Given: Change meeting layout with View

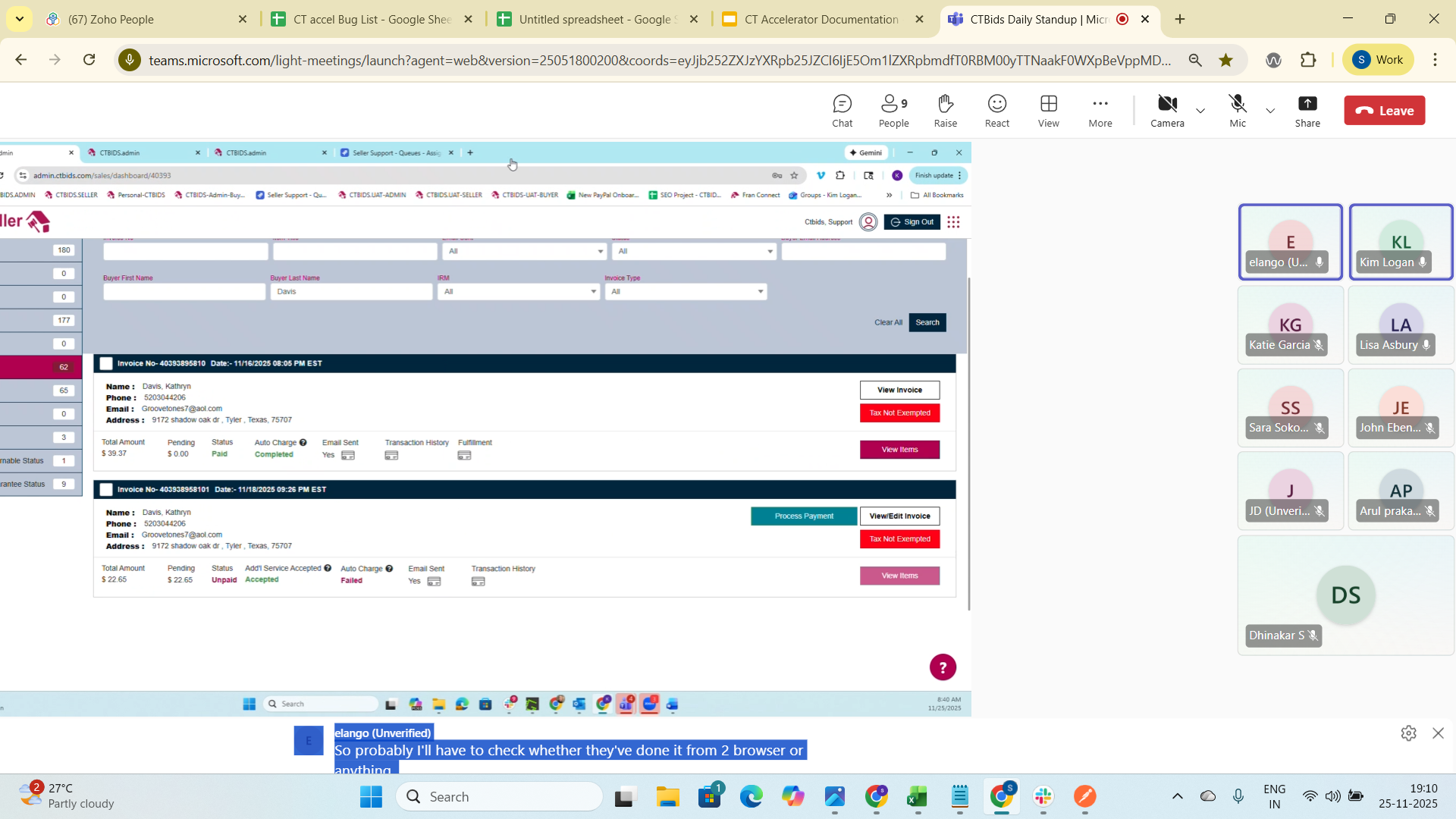Looking at the screenshot, I should (x=1048, y=111).
